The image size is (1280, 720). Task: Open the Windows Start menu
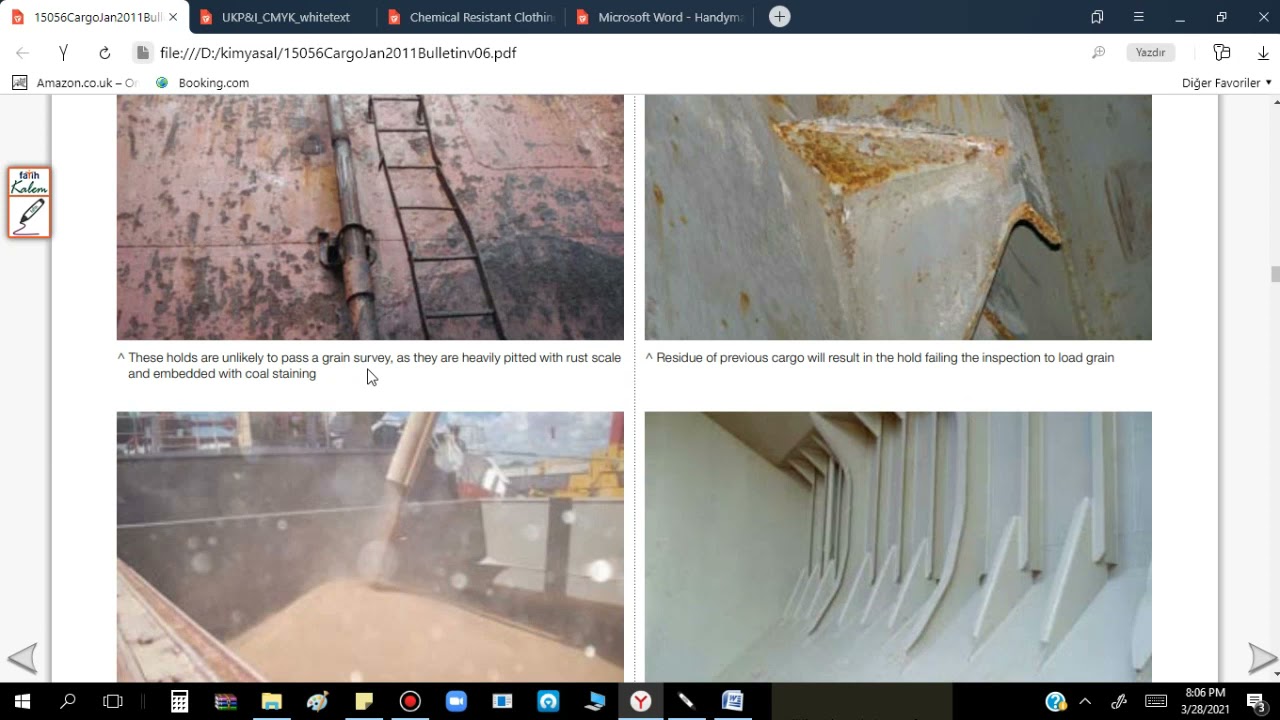tap(22, 701)
